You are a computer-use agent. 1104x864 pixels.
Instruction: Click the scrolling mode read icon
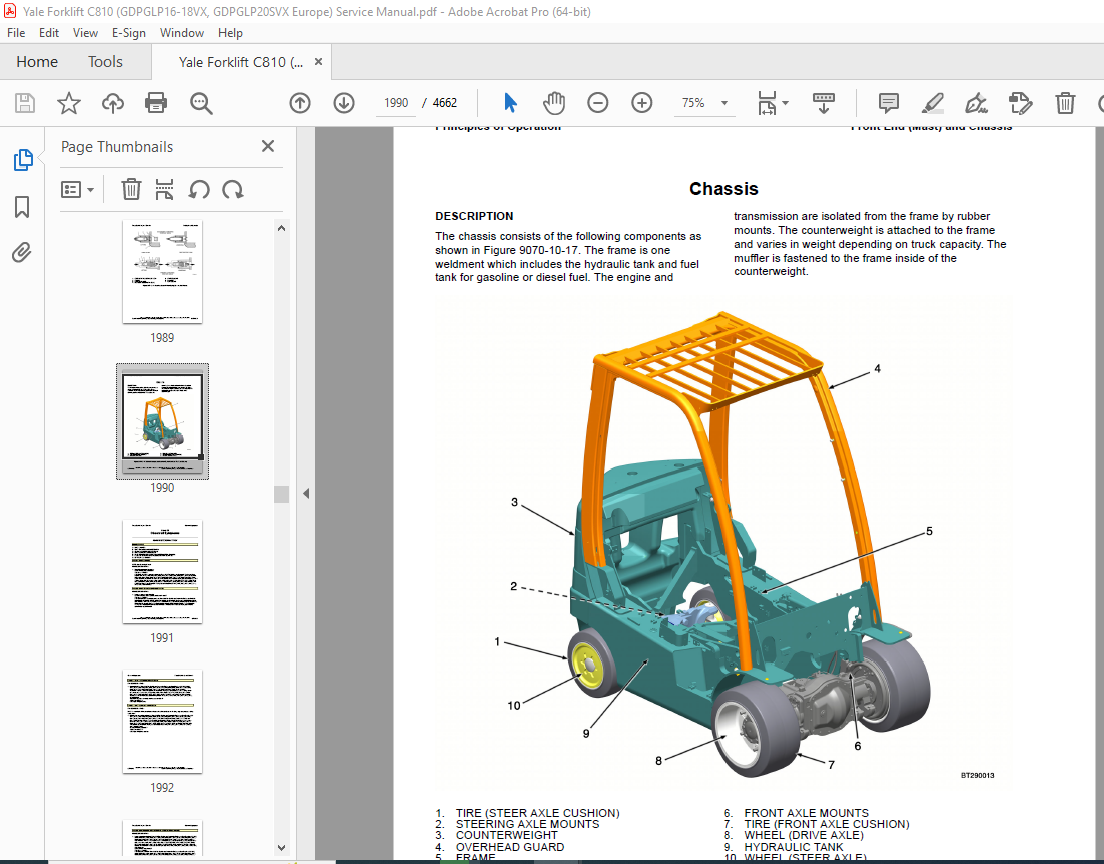(x=823, y=103)
